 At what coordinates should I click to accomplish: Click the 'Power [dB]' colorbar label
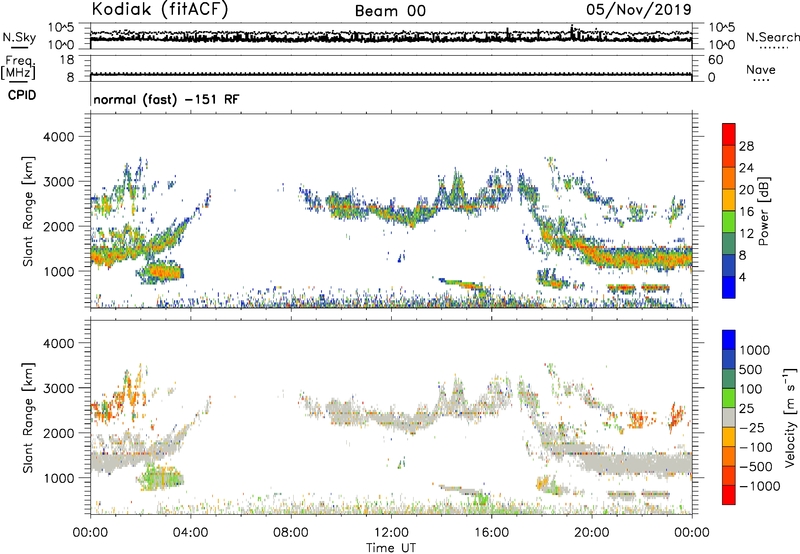[763, 211]
